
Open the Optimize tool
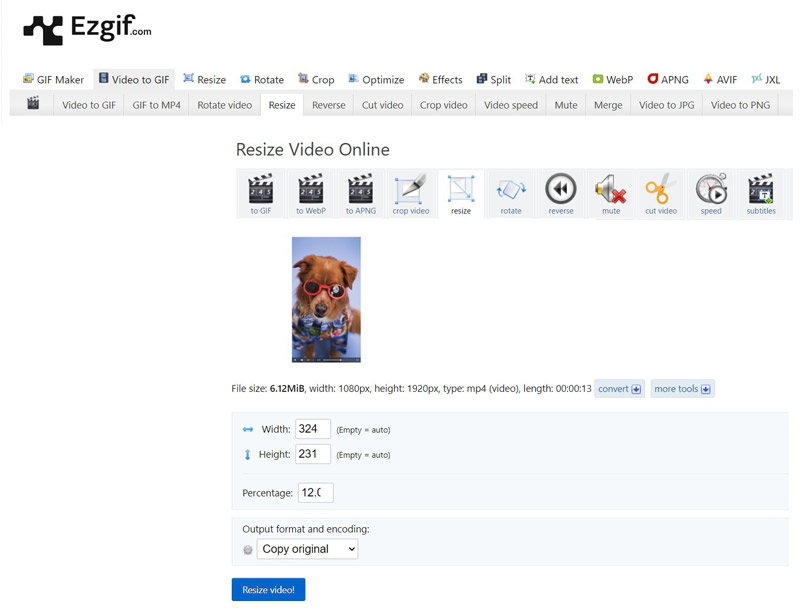tap(376, 80)
